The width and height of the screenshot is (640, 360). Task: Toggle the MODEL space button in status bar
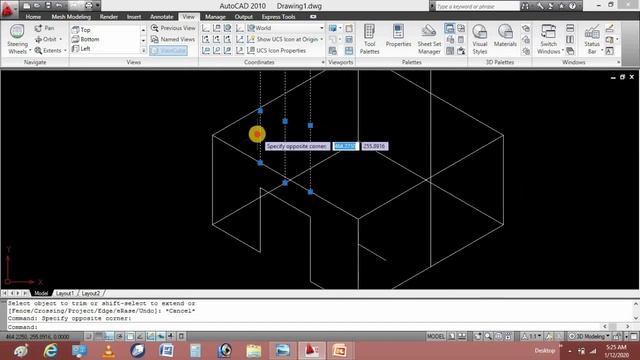pyautogui.click(x=436, y=336)
